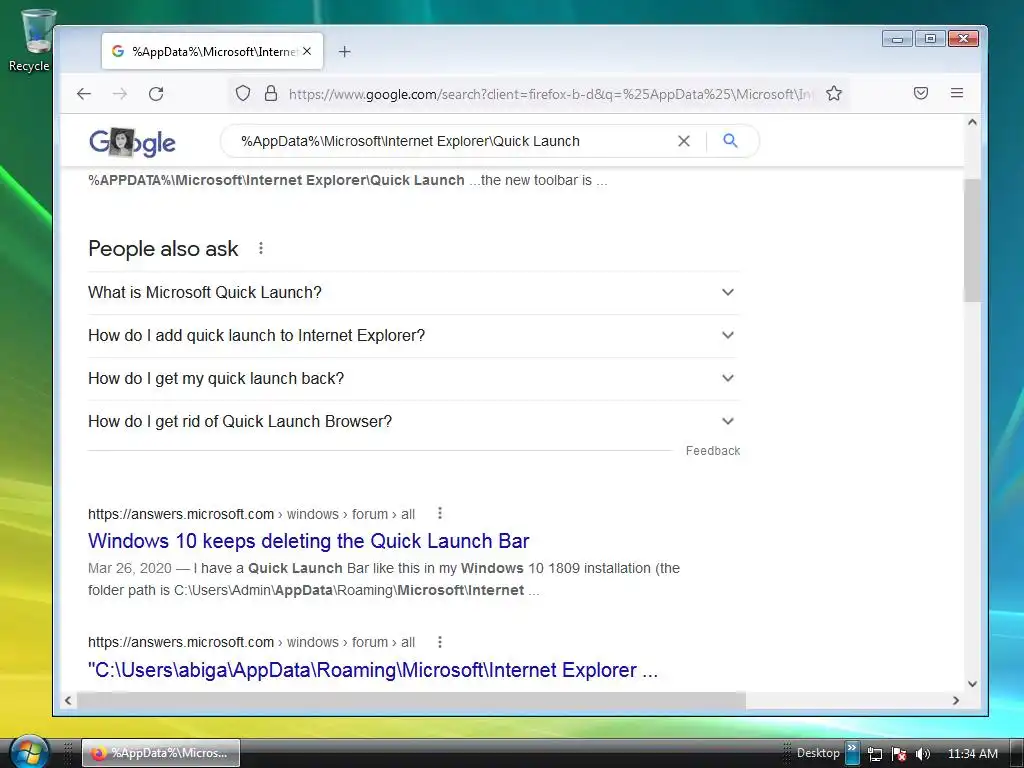Open "Windows 10 keeps deleting the Quick Launch Bar"

point(308,541)
